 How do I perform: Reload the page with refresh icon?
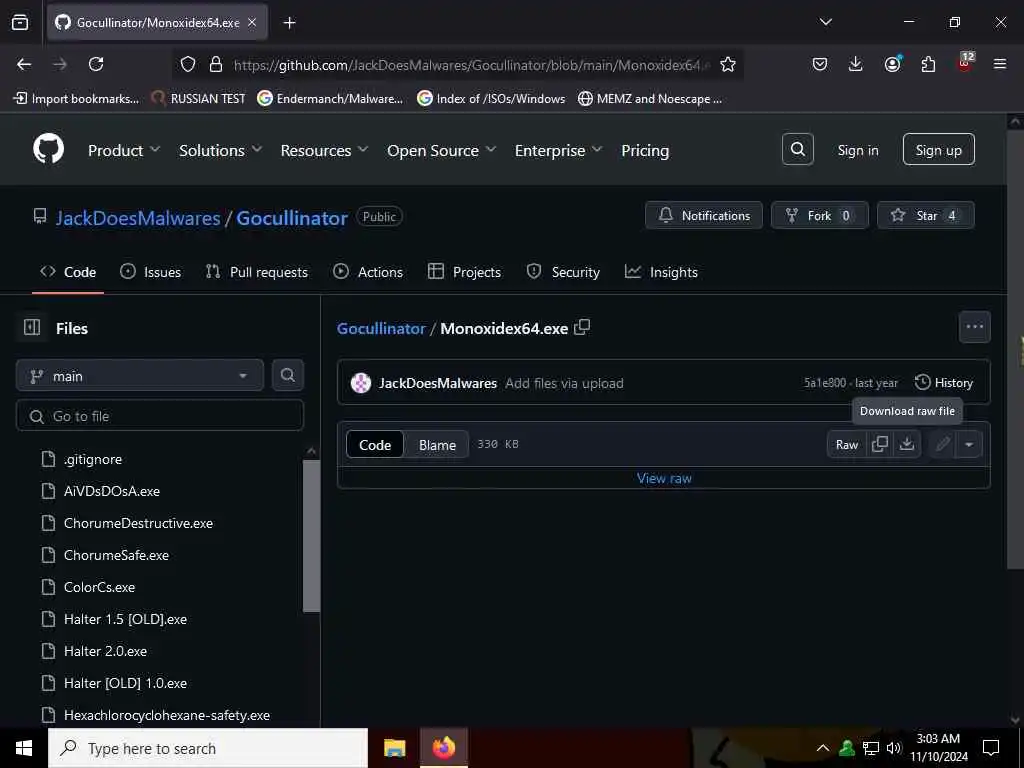pyautogui.click(x=96, y=64)
